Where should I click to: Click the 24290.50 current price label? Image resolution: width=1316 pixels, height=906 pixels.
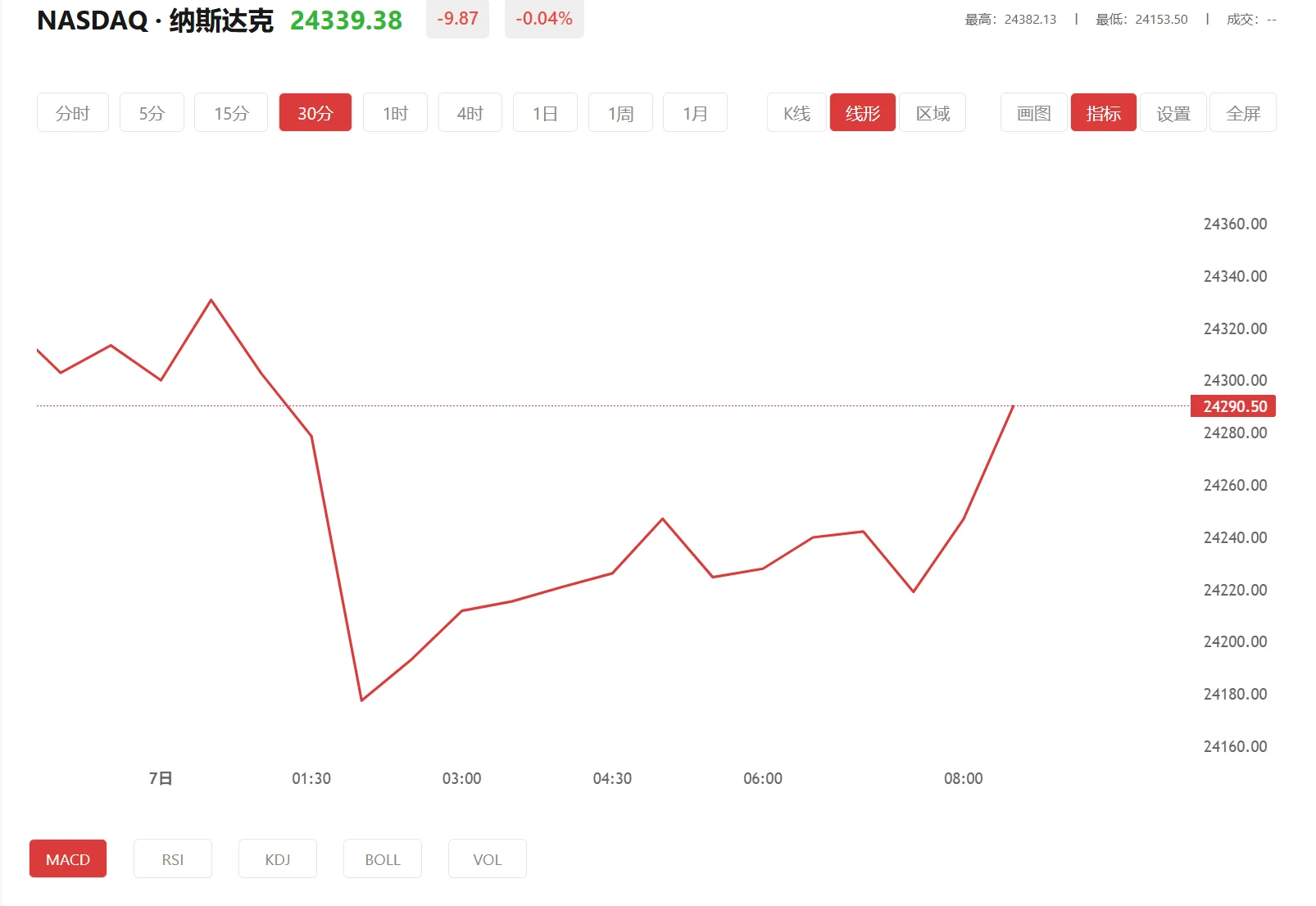pos(1232,405)
